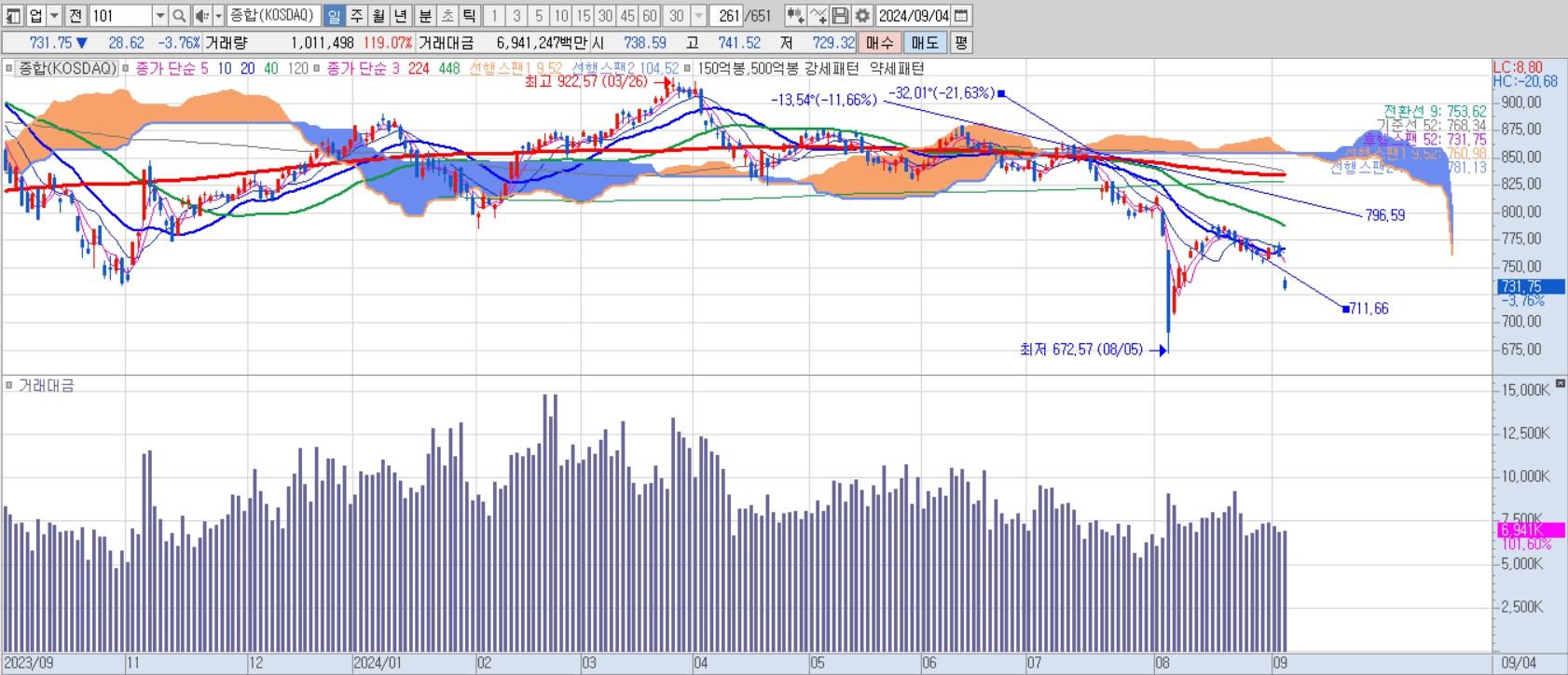This screenshot has height=675, width=1568.
Task: Click the trendline value 796,59 label
Action: 1385,215
